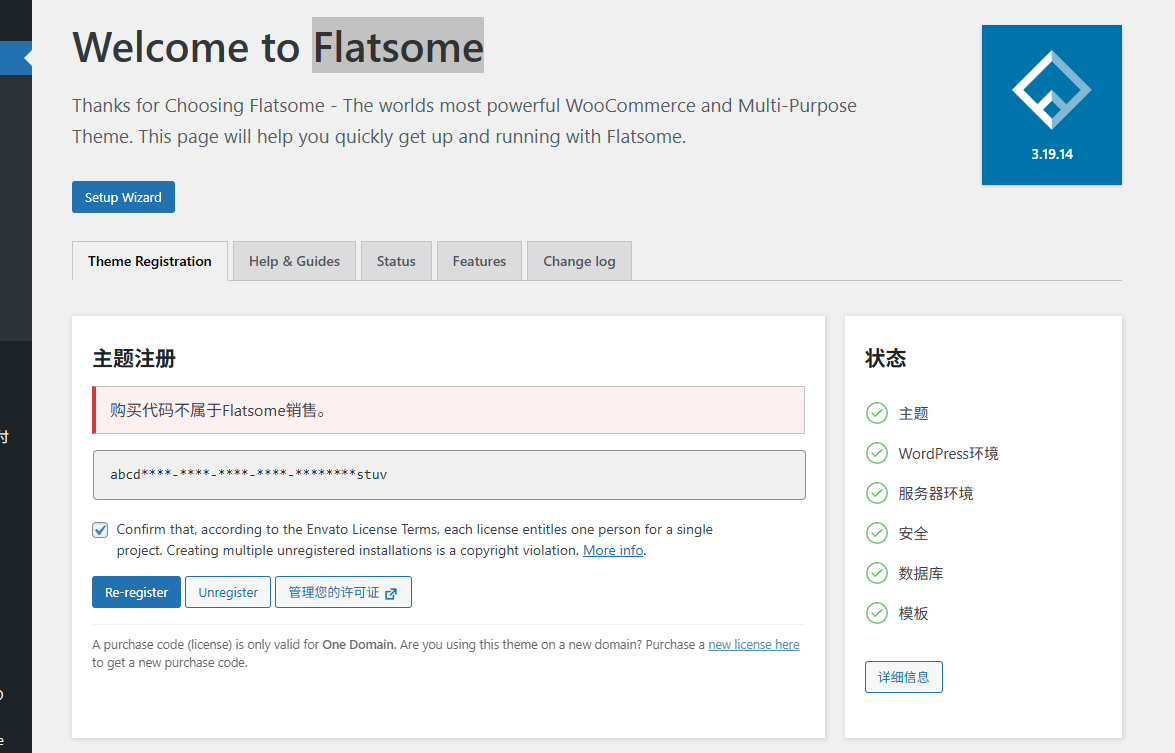Click the WordPress环境 status label
Screen dimensions: 1175x753
click(949, 453)
